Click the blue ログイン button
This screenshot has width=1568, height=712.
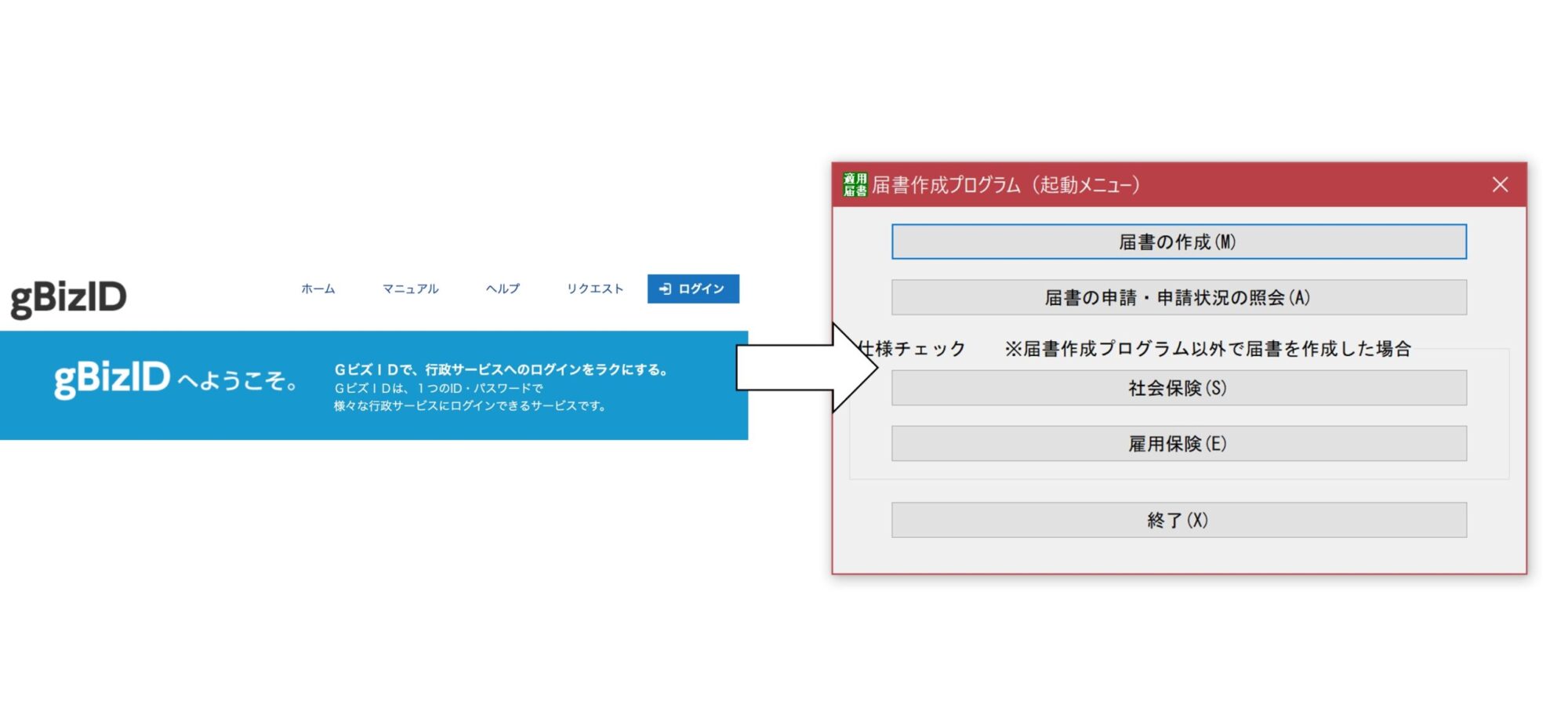pos(693,289)
